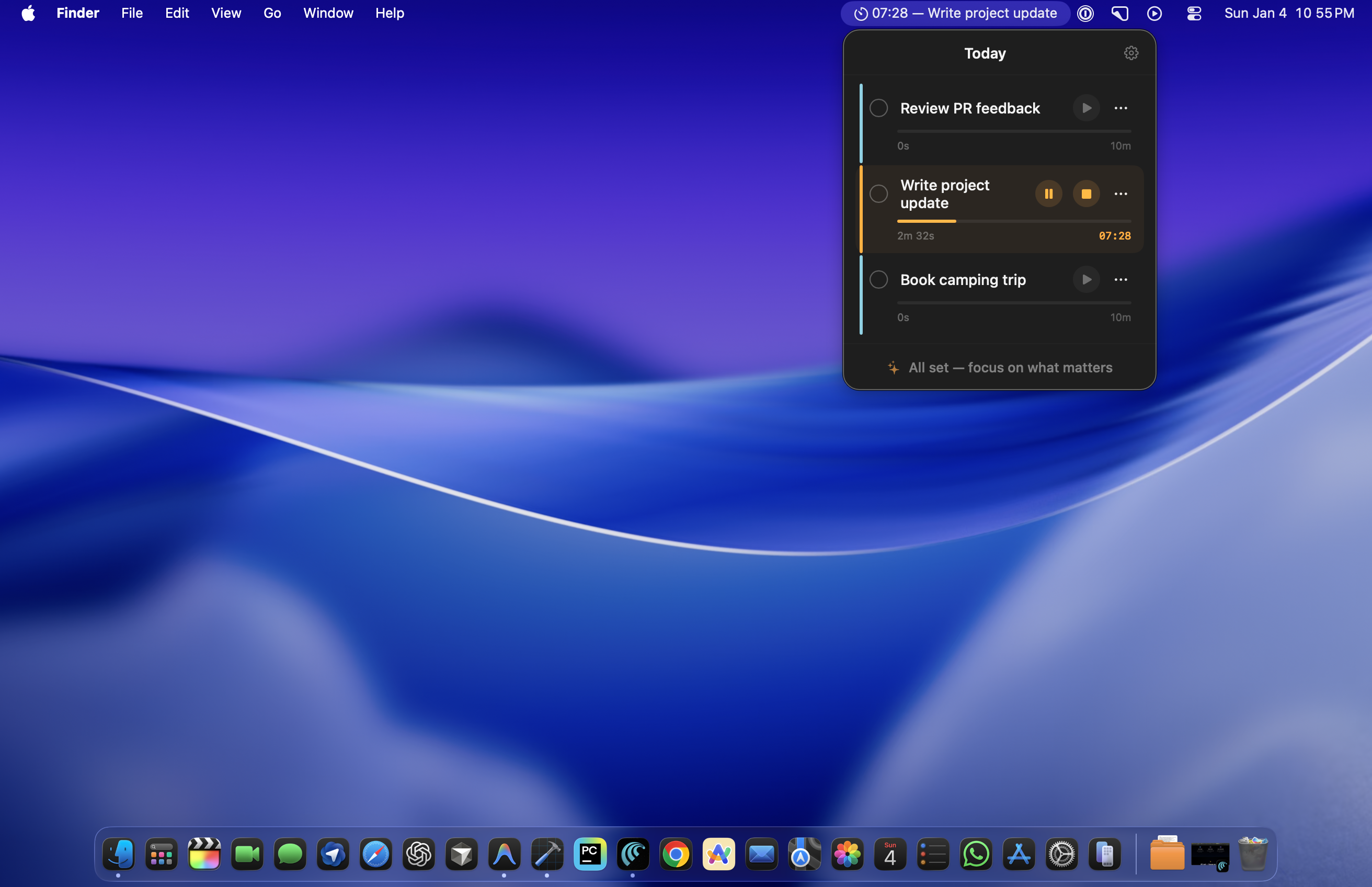Expand the '...' menu for Book camping trip
This screenshot has height=887, width=1372.
point(1121,279)
